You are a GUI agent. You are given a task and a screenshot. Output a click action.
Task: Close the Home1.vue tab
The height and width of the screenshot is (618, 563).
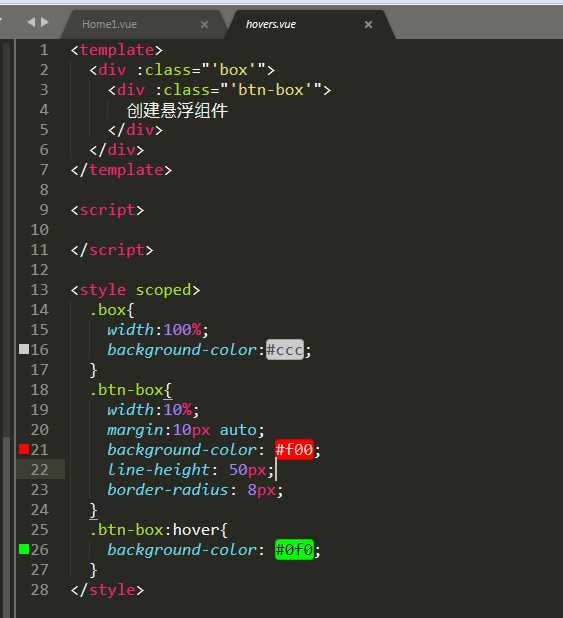coord(204,24)
